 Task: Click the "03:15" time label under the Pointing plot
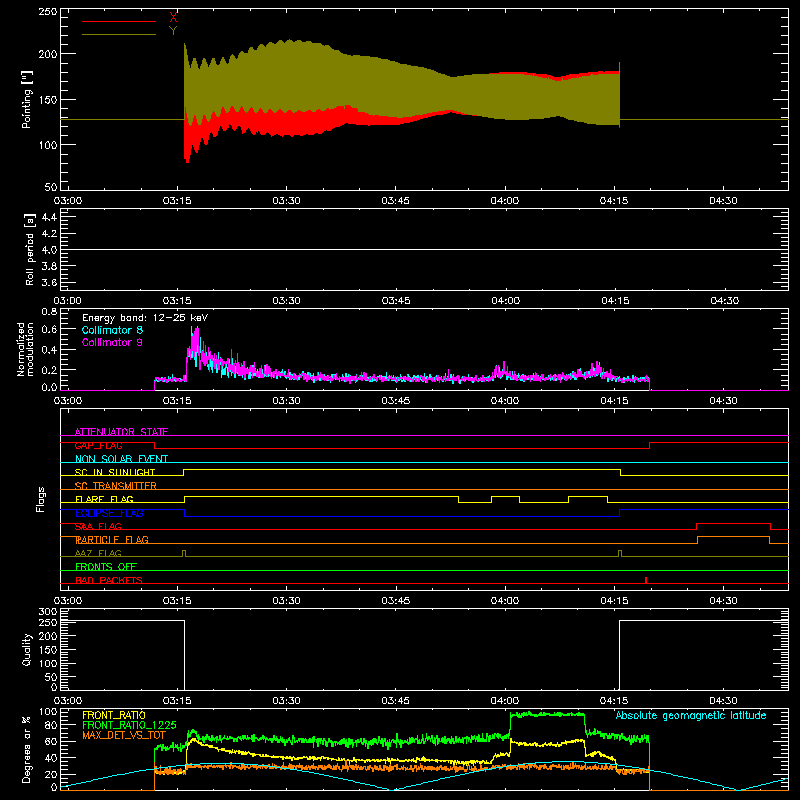click(177, 201)
